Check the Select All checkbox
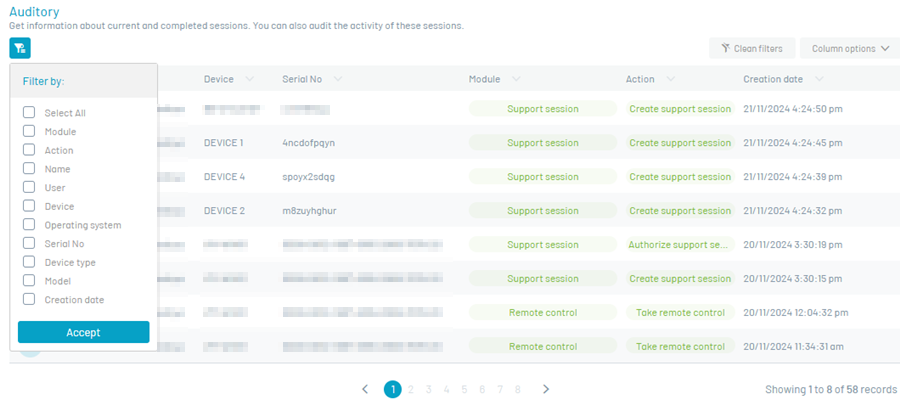The image size is (900, 416). 29,113
